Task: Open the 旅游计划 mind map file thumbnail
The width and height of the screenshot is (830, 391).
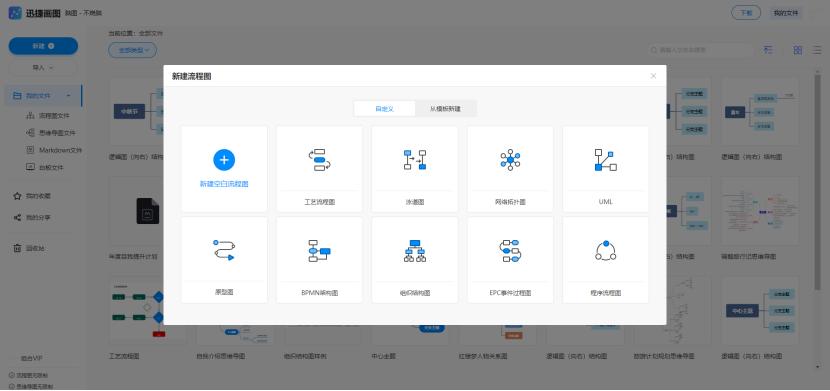Action: click(x=672, y=312)
